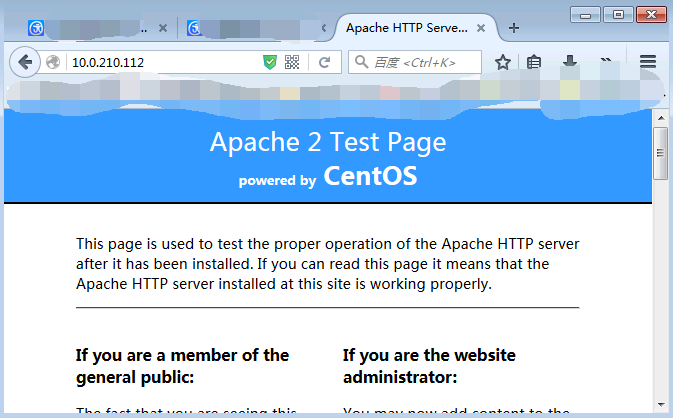Show bookmarks list icon
The width and height of the screenshot is (673, 418).
pos(534,63)
